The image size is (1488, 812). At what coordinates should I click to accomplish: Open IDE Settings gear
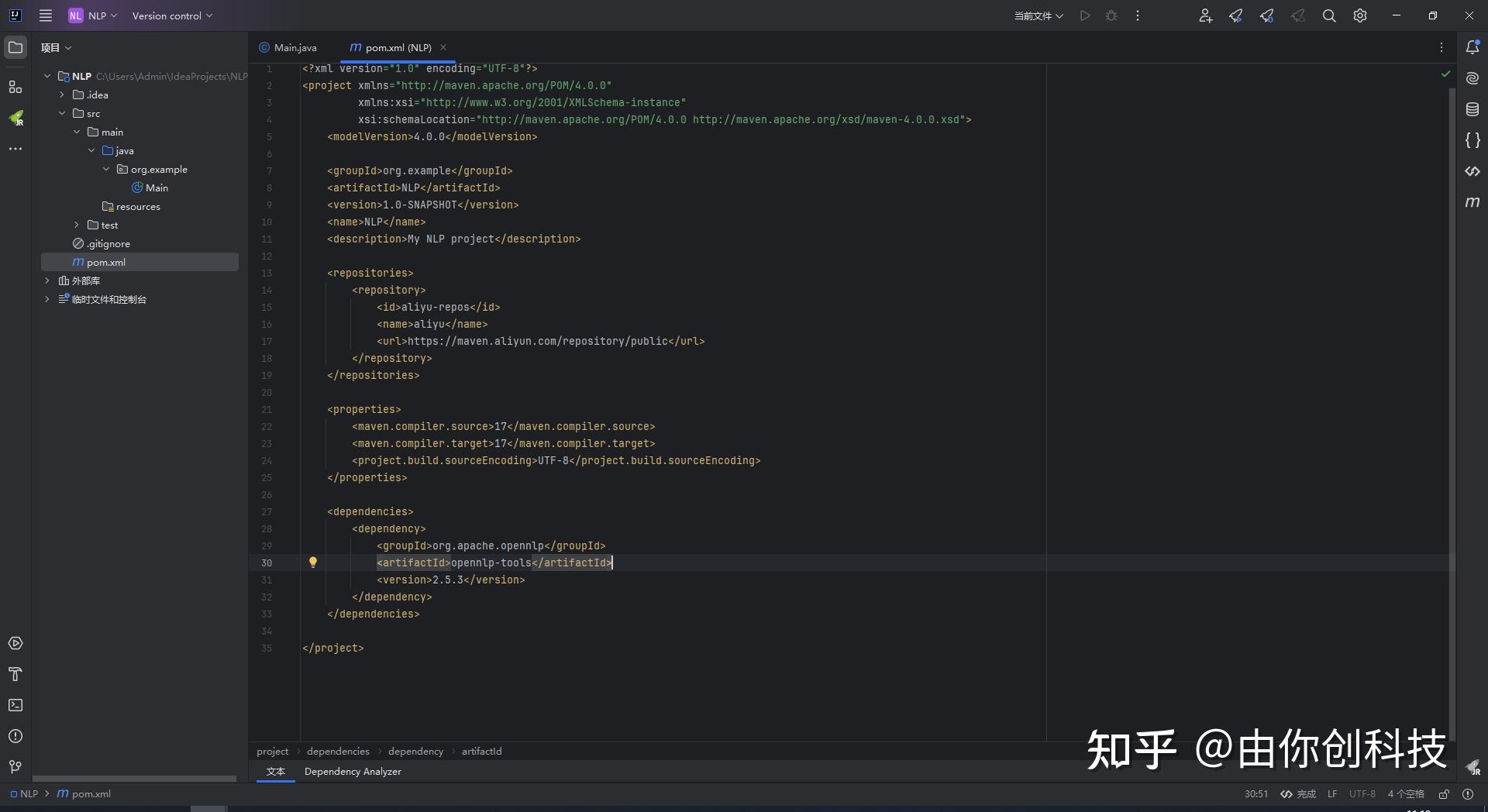1360,15
